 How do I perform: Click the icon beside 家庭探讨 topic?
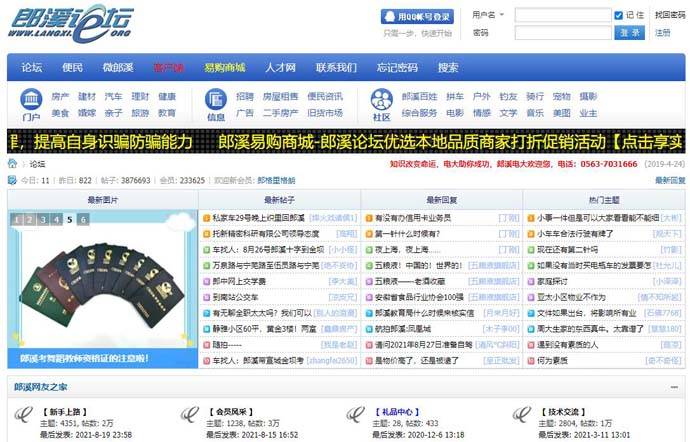pos(531,281)
